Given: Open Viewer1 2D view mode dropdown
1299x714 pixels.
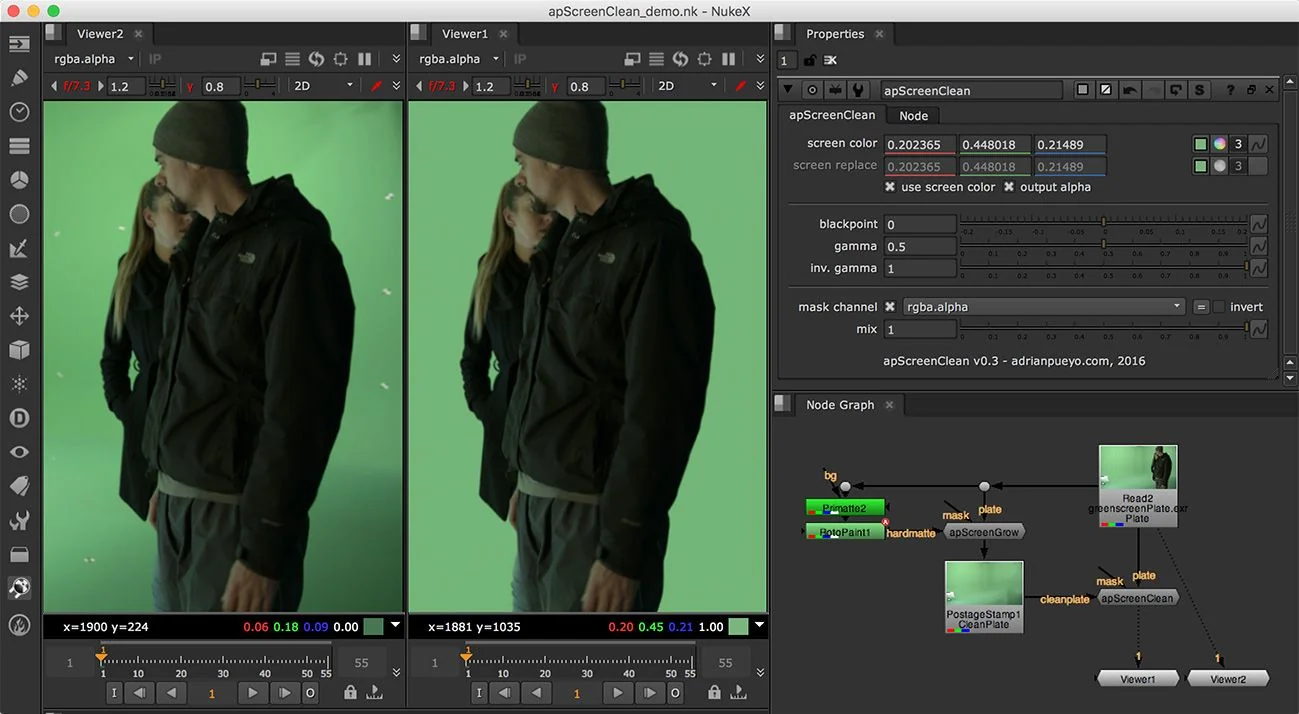Looking at the screenshot, I should tap(685, 86).
